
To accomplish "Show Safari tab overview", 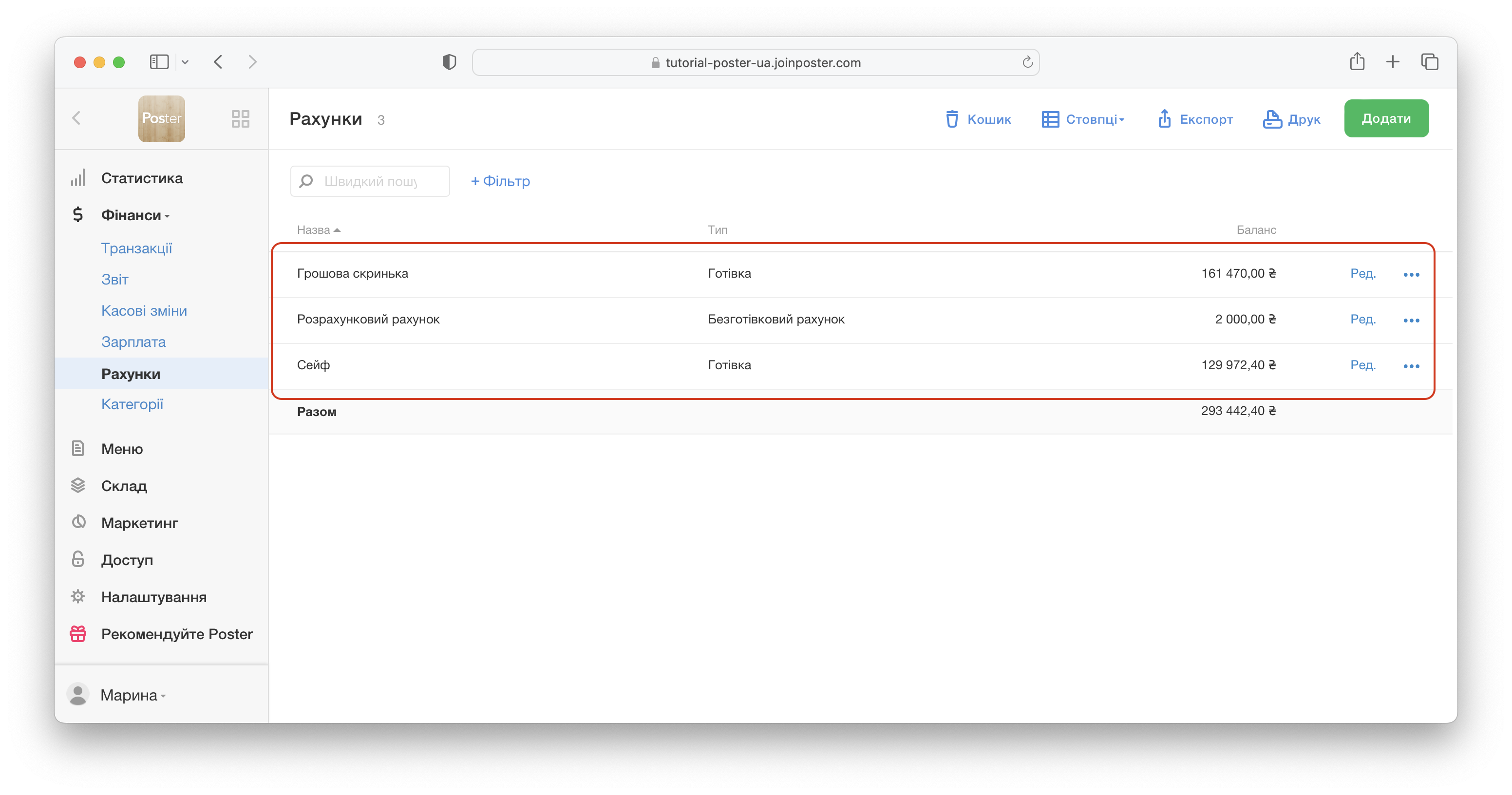I will pos(1429,62).
